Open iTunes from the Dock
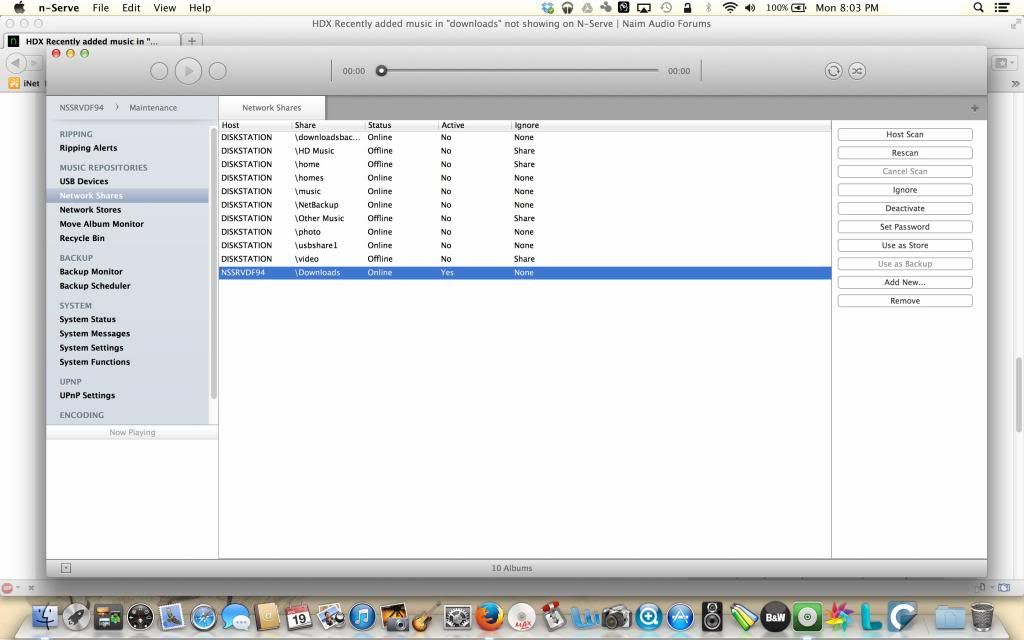 362,616
